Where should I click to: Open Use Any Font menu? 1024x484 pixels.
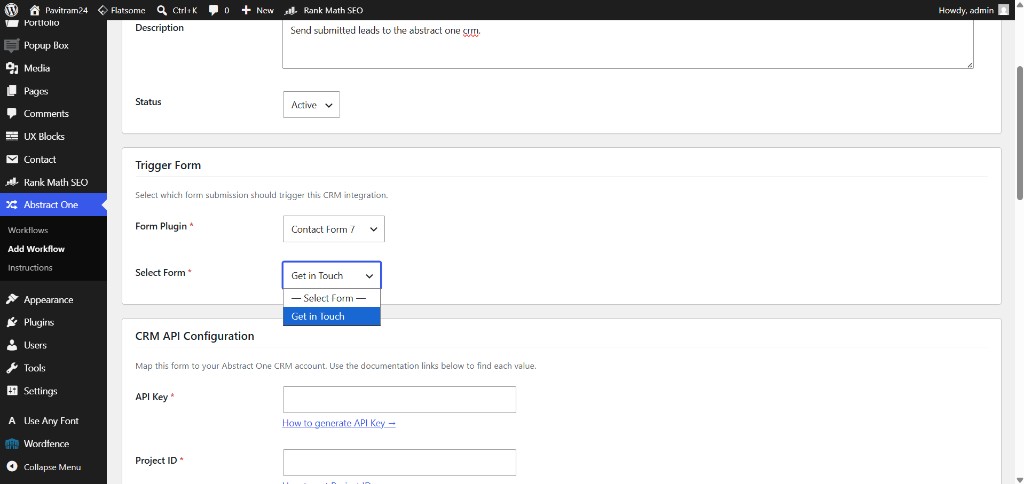point(53,421)
